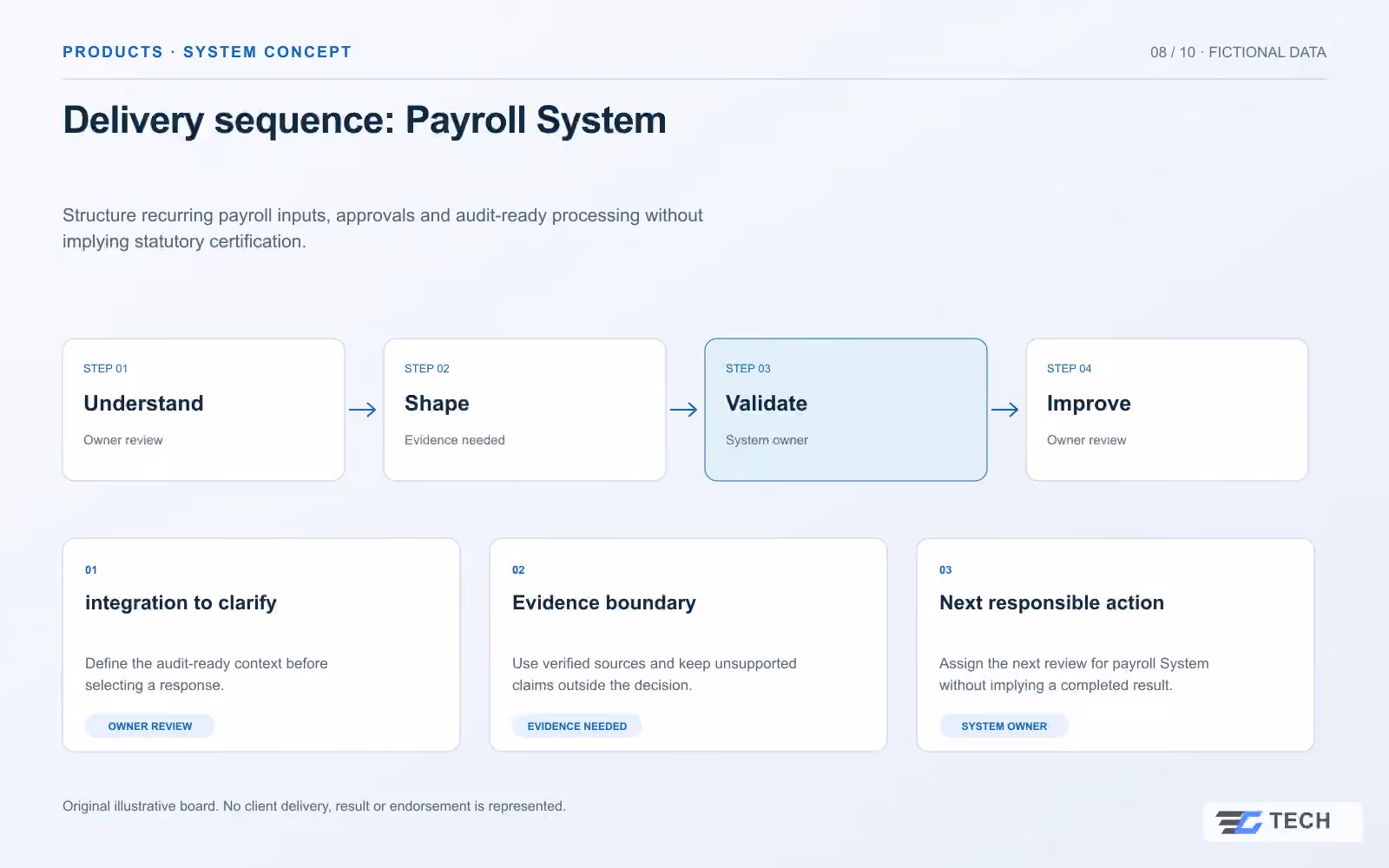Screen dimensions: 1389x868
Task: Click the 'integration to clarify' card heading
Action: pyautogui.click(x=181, y=603)
